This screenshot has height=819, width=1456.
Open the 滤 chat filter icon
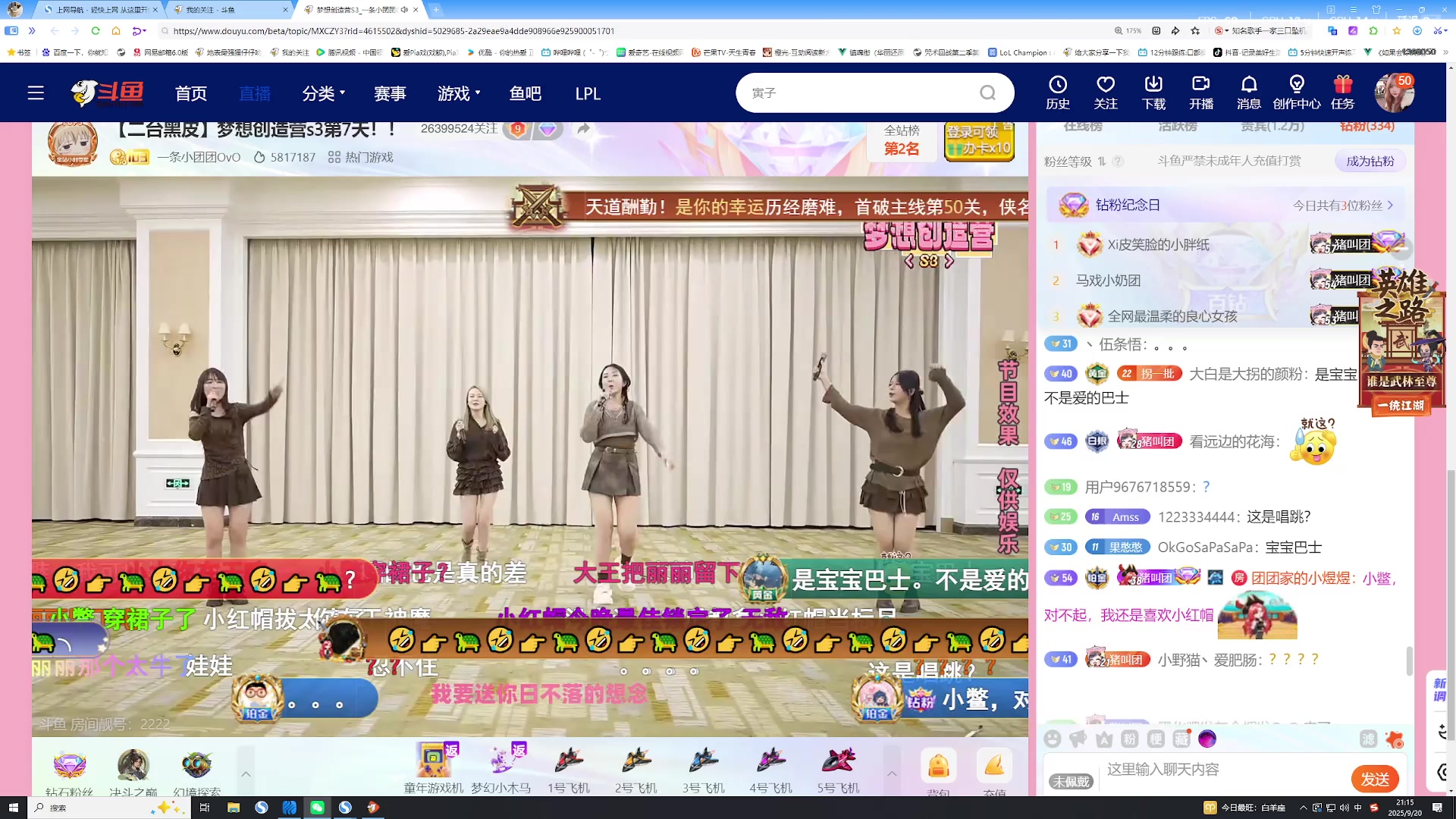click(1368, 739)
